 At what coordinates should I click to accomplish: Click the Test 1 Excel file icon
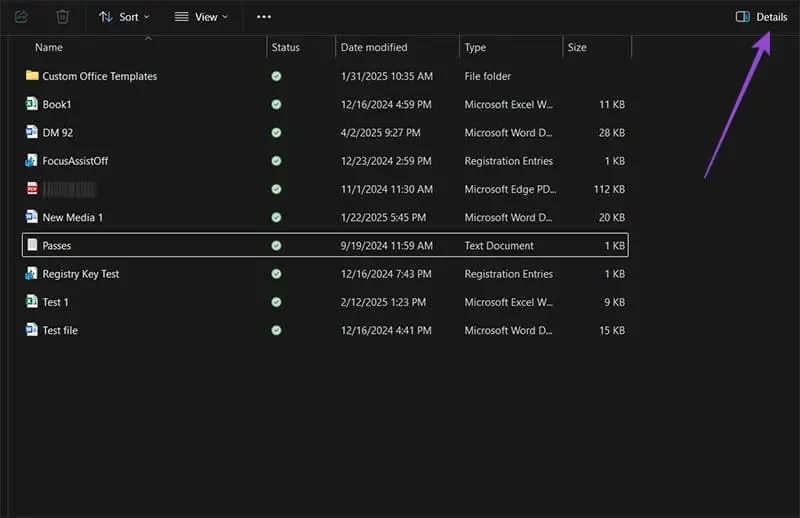(32, 301)
